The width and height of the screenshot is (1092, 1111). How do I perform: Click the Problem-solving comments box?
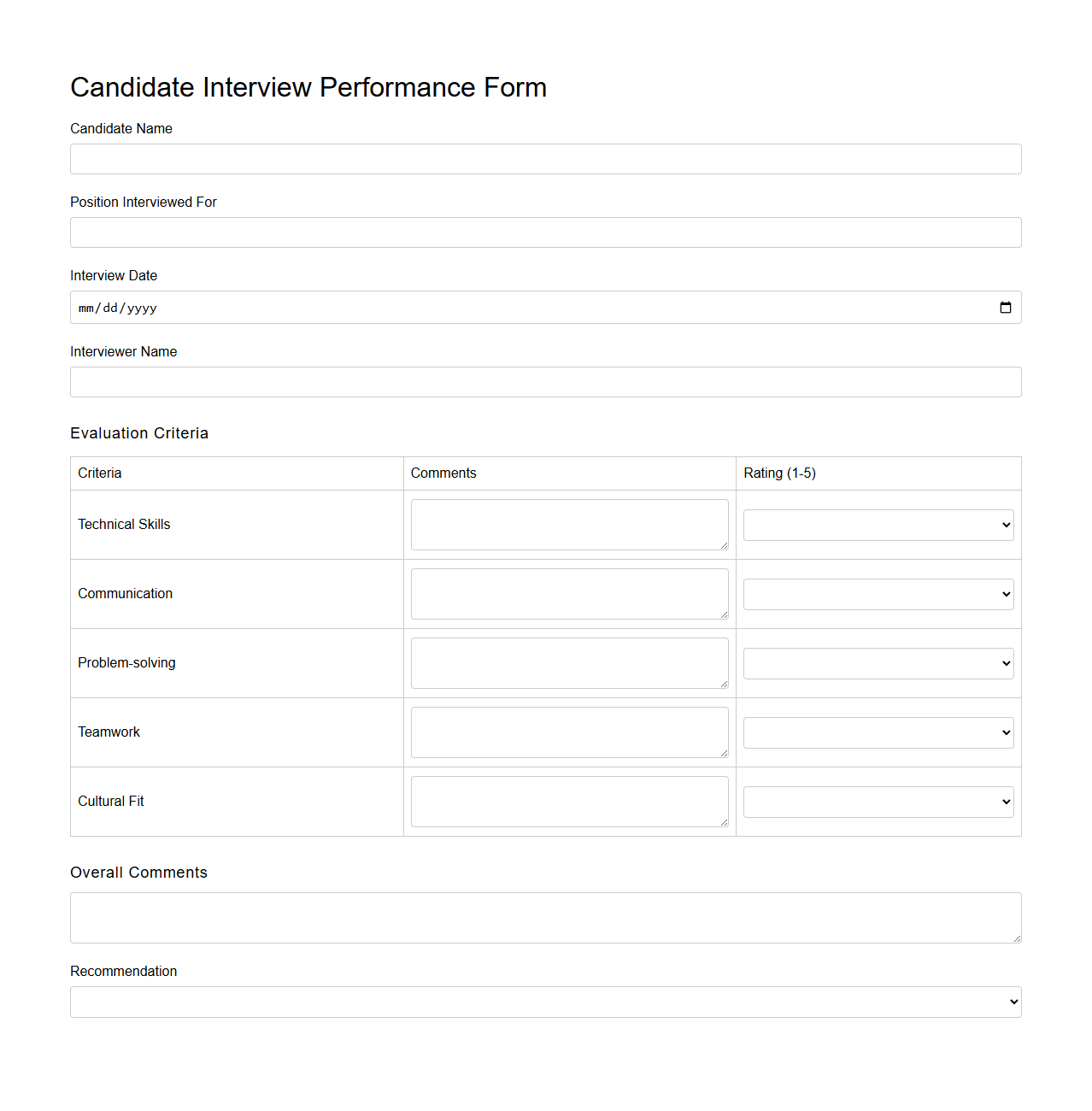(x=569, y=662)
